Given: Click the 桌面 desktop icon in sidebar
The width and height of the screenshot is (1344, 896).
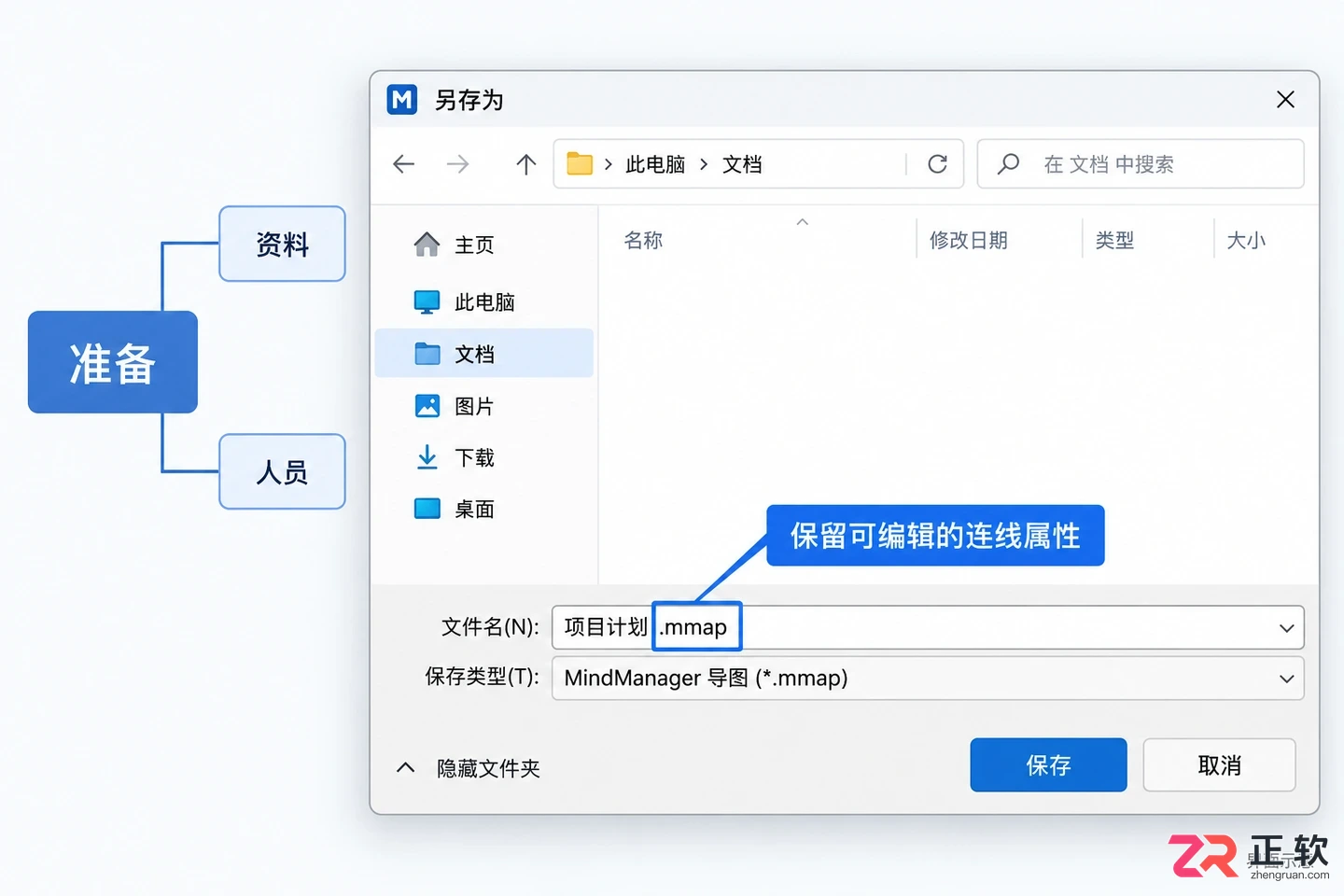Looking at the screenshot, I should pyautogui.click(x=427, y=509).
